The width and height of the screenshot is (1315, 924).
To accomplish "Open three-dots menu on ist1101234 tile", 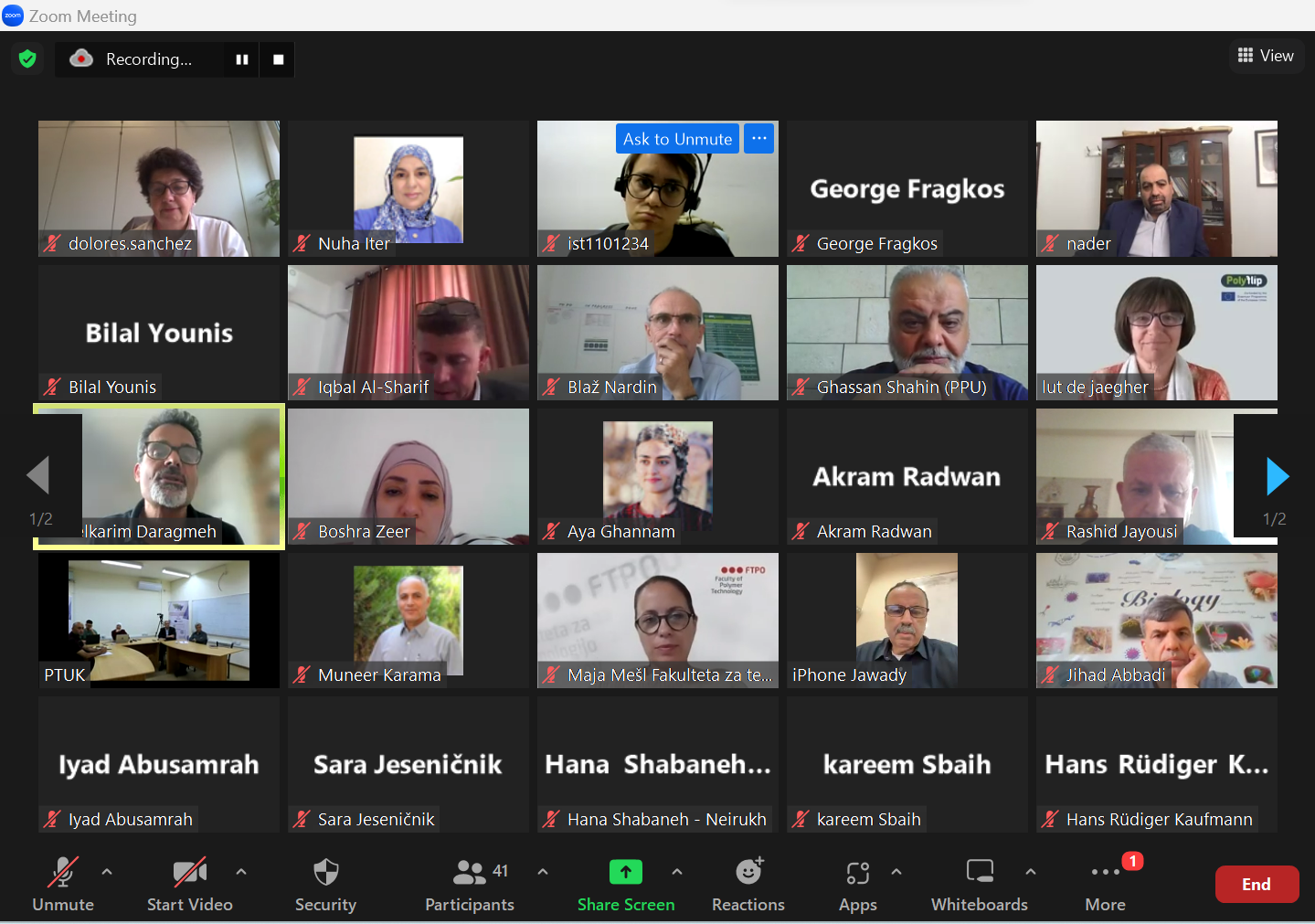I will (x=758, y=139).
